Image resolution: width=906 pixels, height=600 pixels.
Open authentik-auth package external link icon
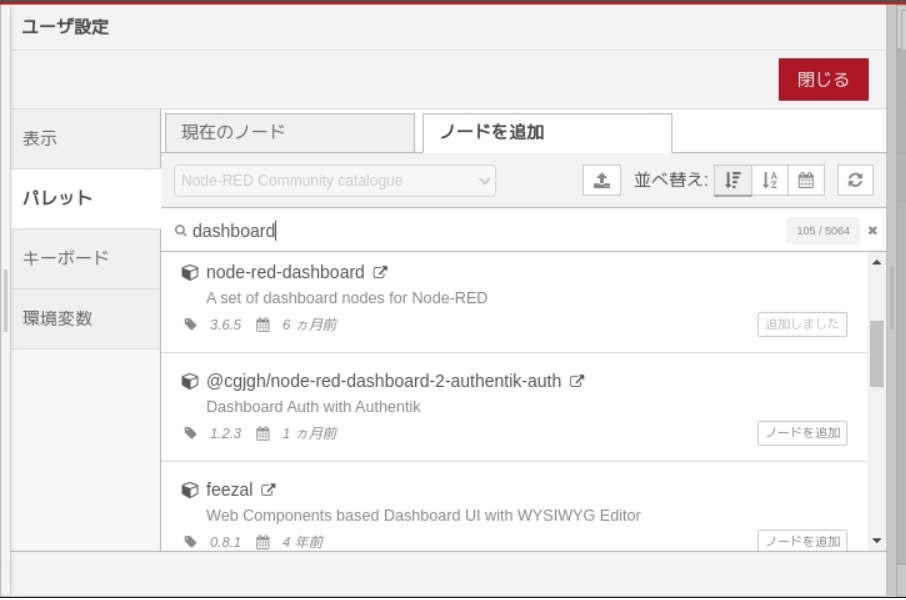[x=577, y=381]
